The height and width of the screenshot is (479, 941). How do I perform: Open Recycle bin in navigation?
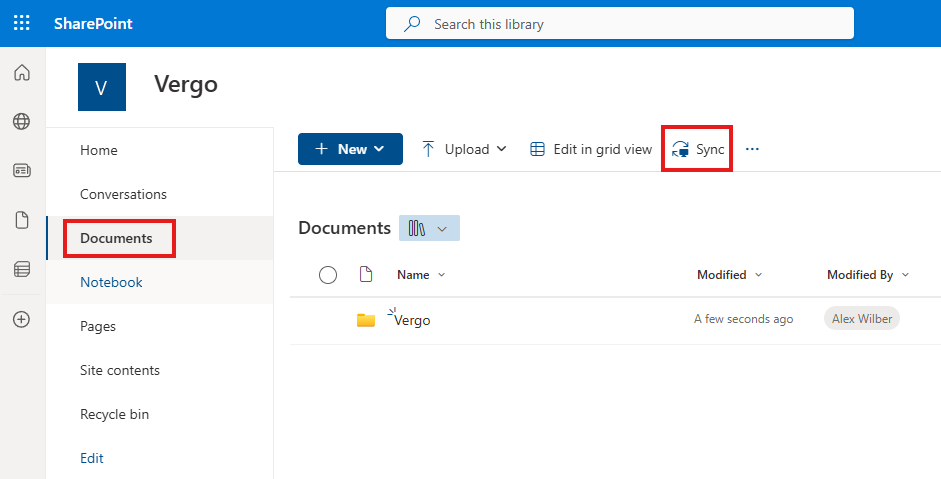click(115, 414)
